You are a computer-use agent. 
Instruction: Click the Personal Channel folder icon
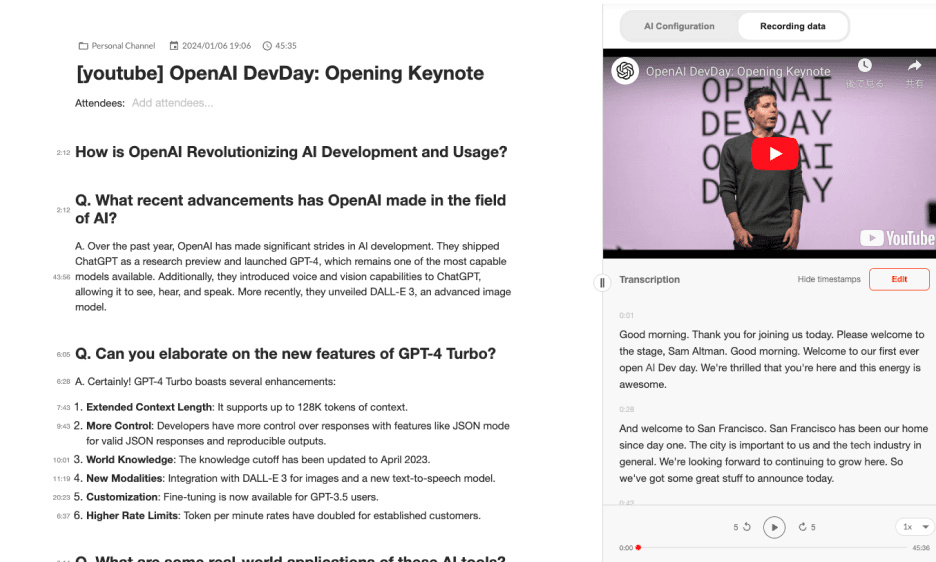pyautogui.click(x=83, y=46)
